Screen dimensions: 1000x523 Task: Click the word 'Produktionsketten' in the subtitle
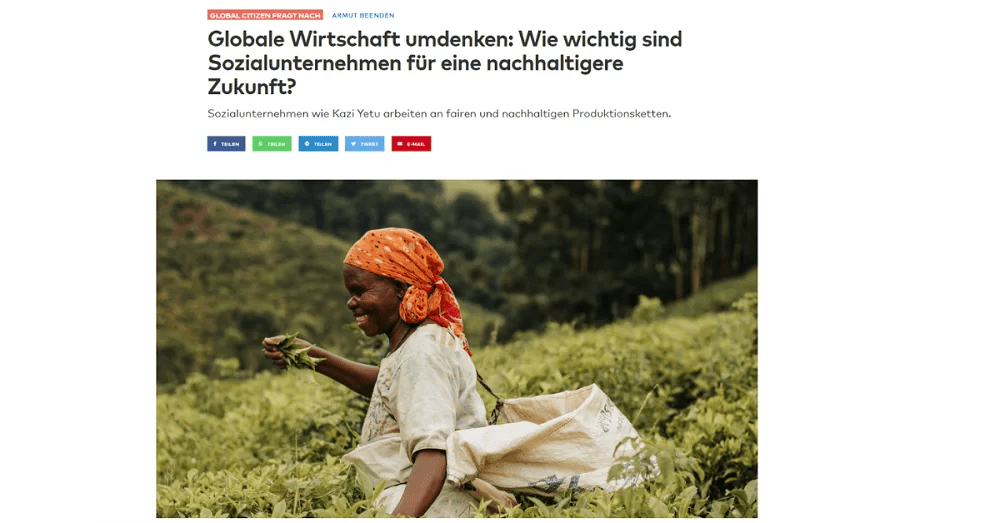621,114
